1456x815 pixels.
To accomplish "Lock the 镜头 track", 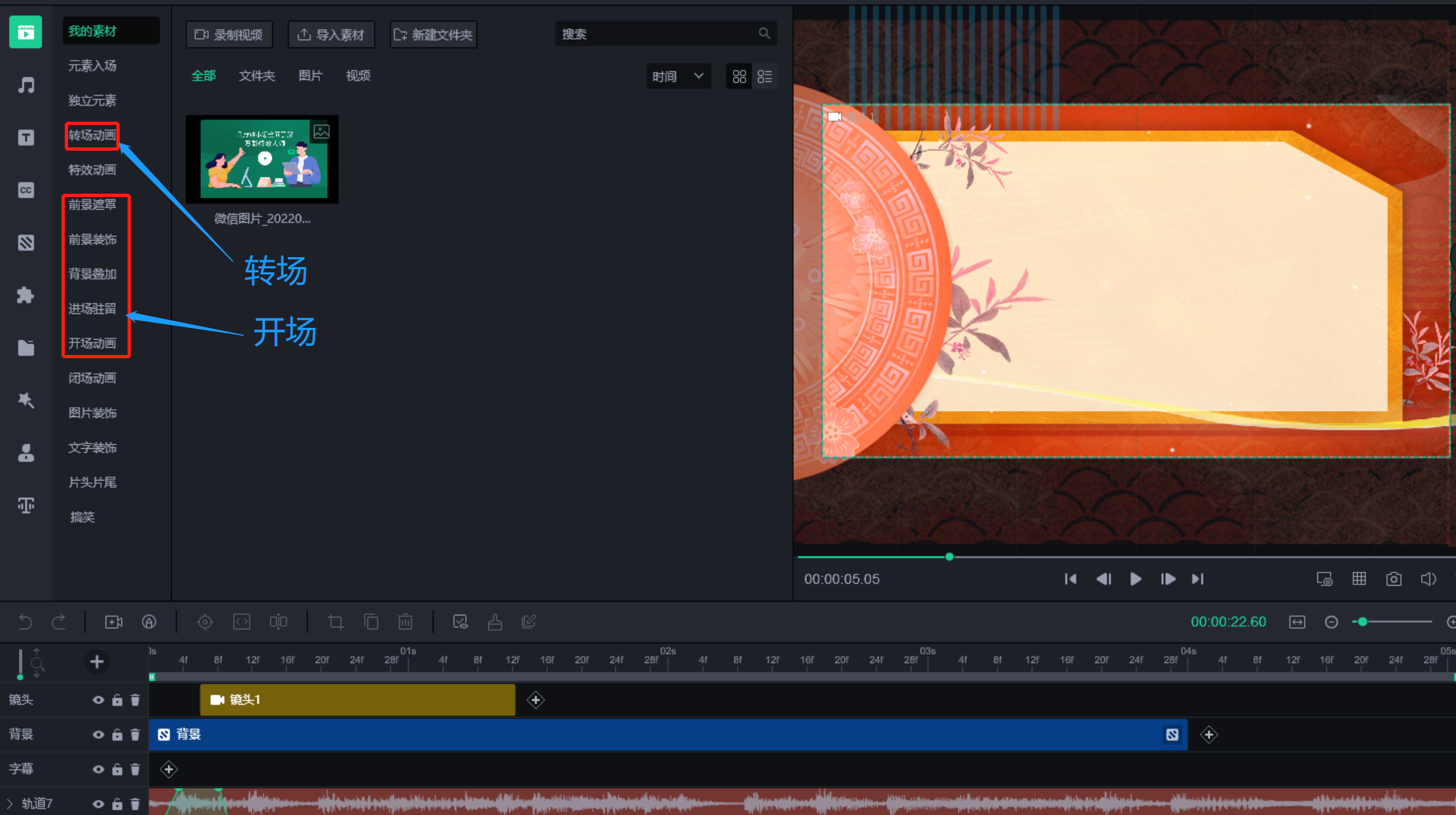I will 117,700.
